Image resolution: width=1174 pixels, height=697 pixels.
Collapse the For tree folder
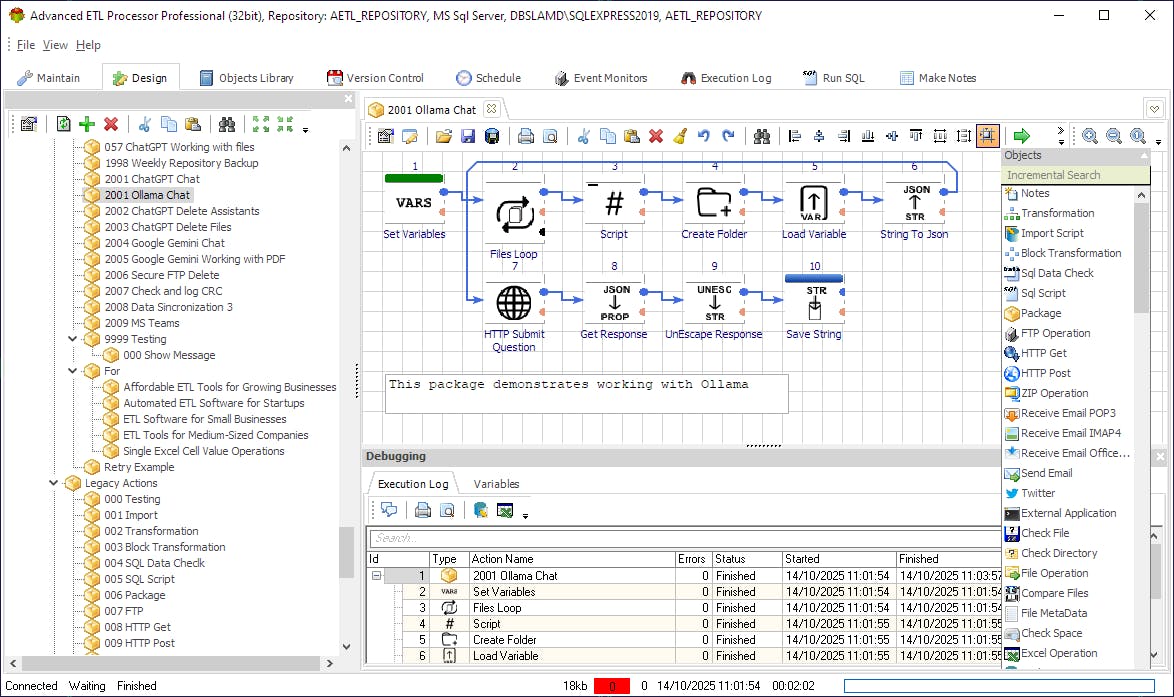[x=73, y=371]
